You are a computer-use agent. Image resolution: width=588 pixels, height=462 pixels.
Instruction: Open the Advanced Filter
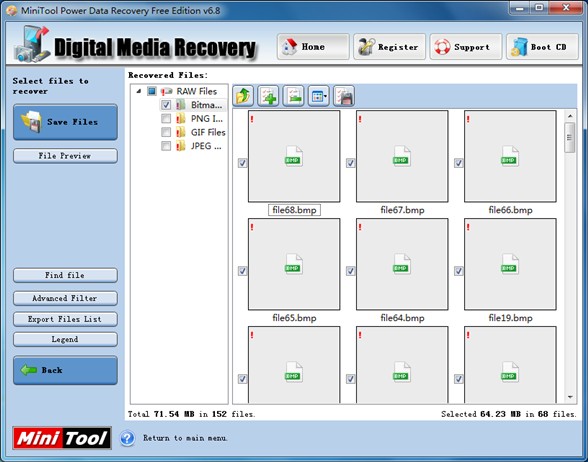pos(65,298)
